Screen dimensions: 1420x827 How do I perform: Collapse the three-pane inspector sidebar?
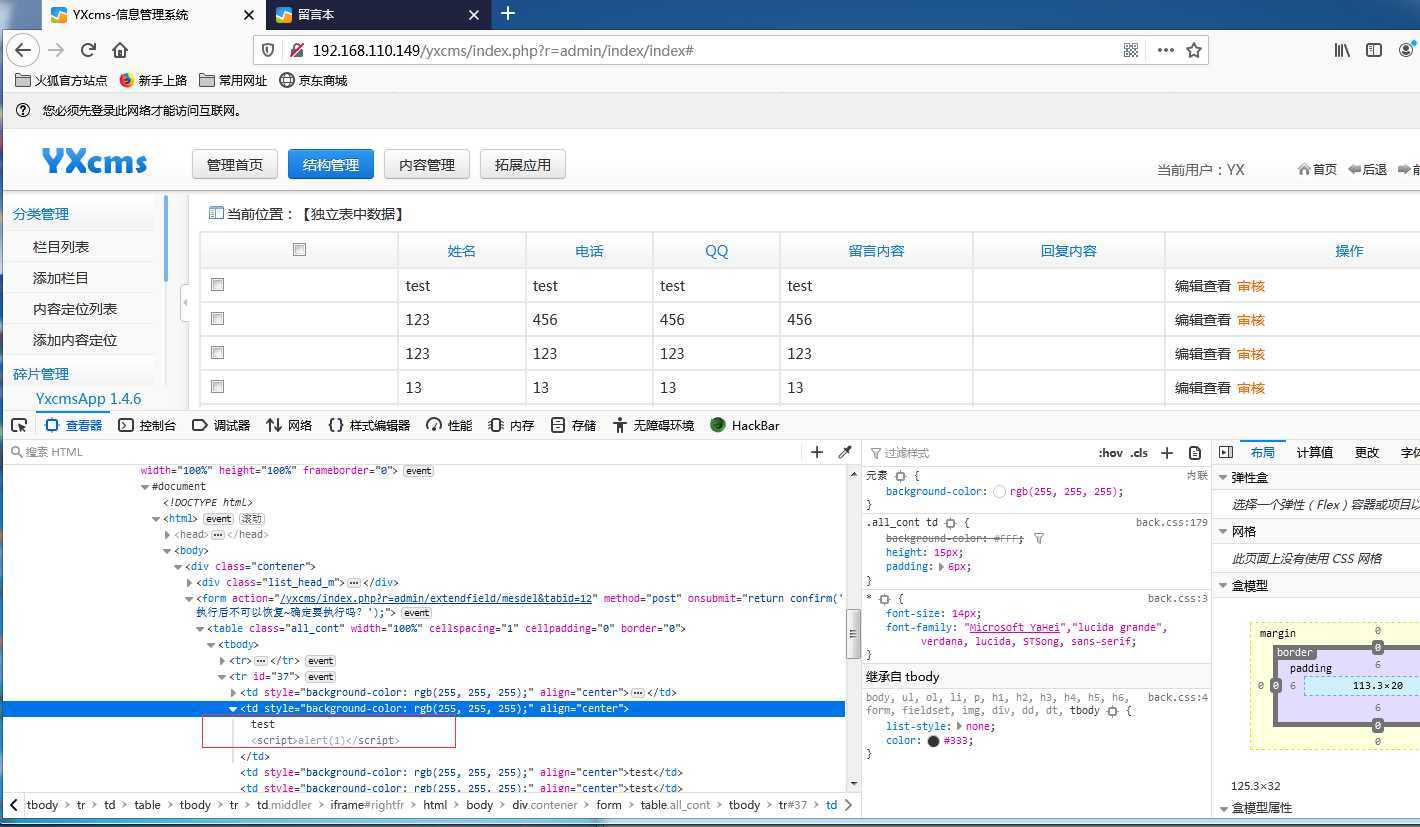tap(1226, 452)
